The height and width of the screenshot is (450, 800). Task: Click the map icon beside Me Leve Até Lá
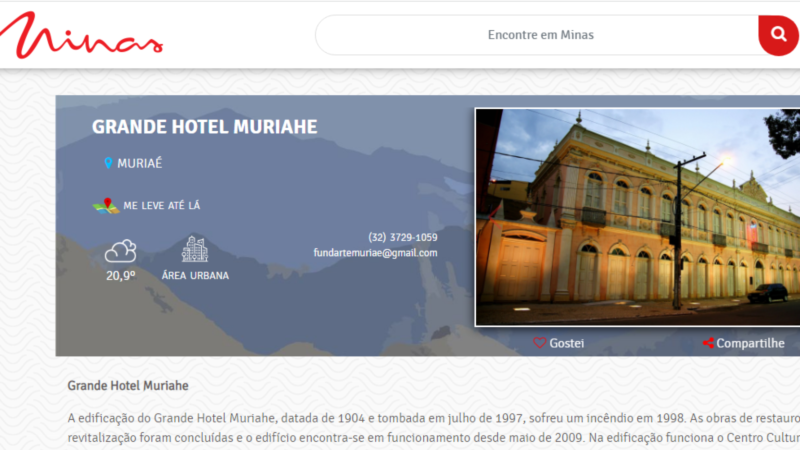tap(106, 206)
